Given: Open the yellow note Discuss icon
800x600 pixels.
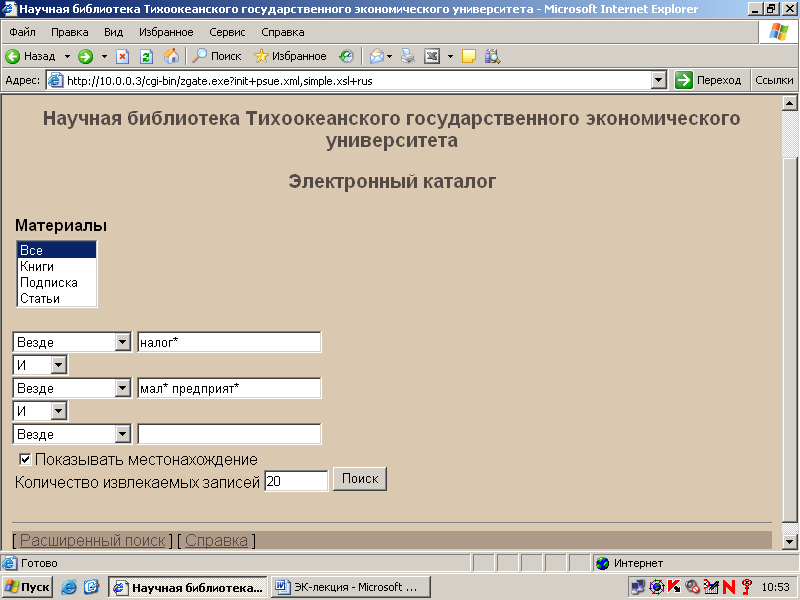Looking at the screenshot, I should point(469,56).
